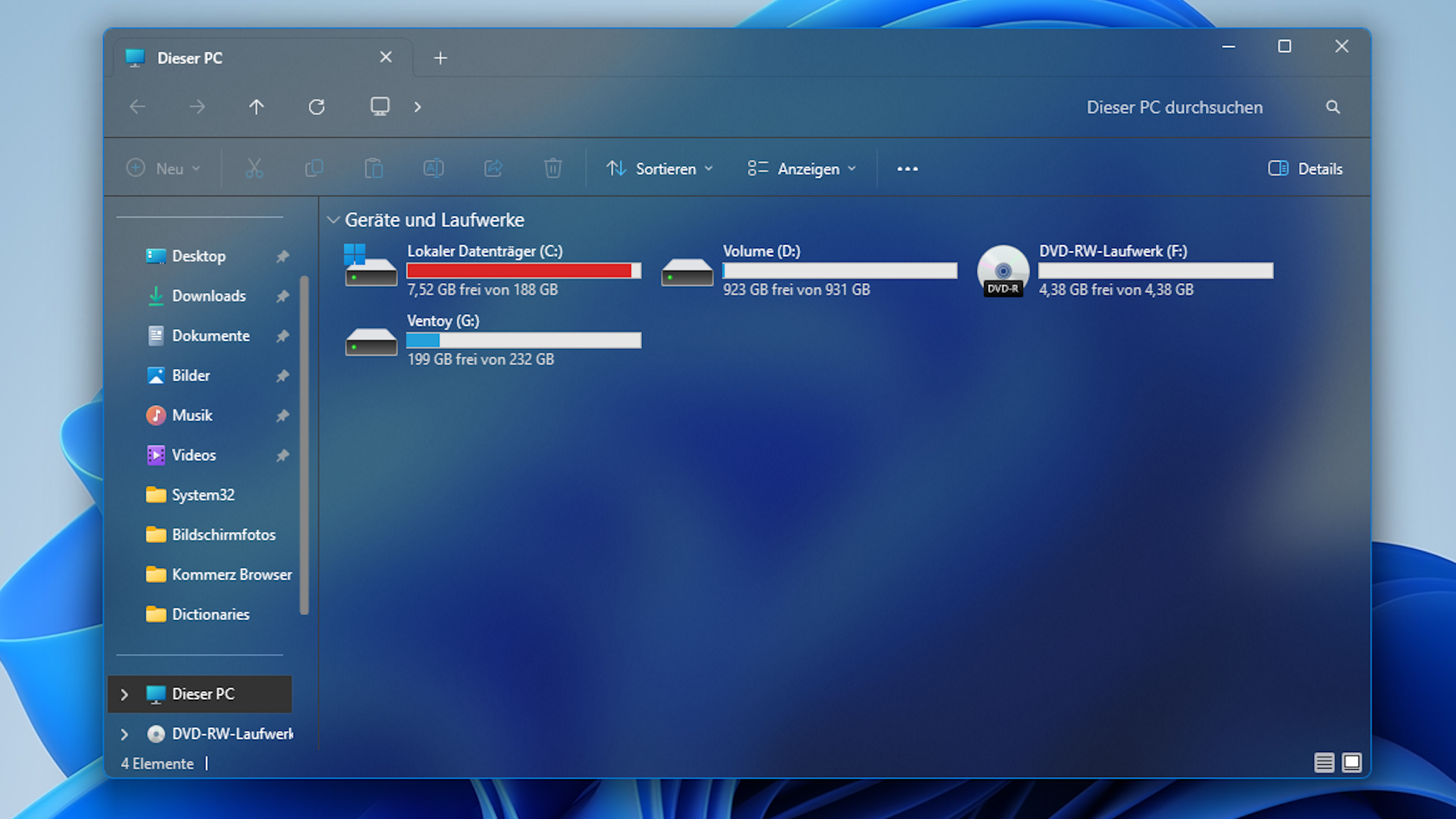Click the Back navigation arrow
Image resolution: width=1456 pixels, height=819 pixels.
pyautogui.click(x=137, y=107)
